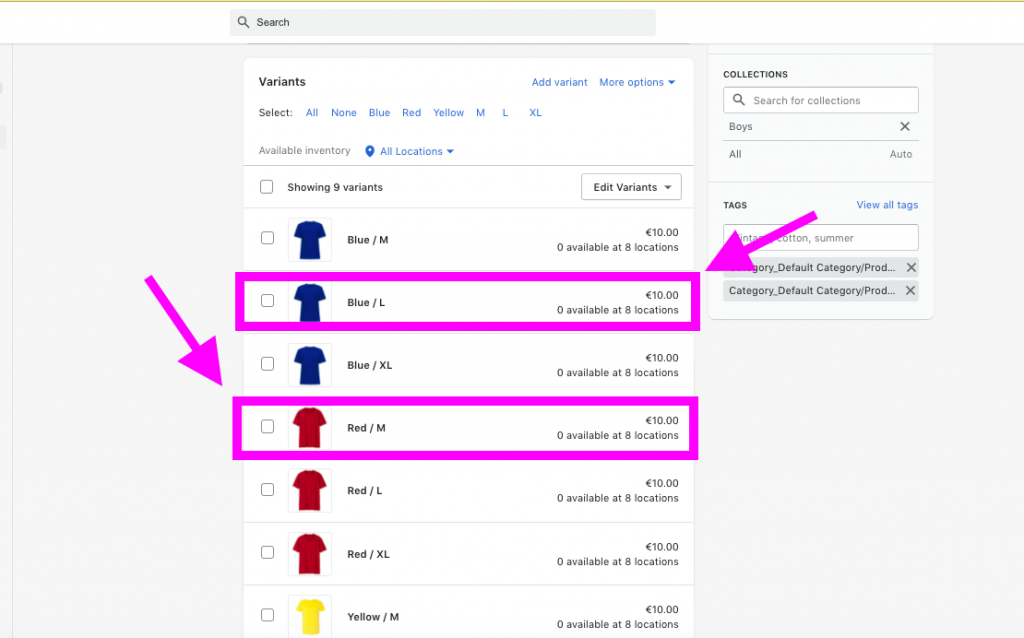
Task: Expand the More options dropdown
Action: (637, 82)
